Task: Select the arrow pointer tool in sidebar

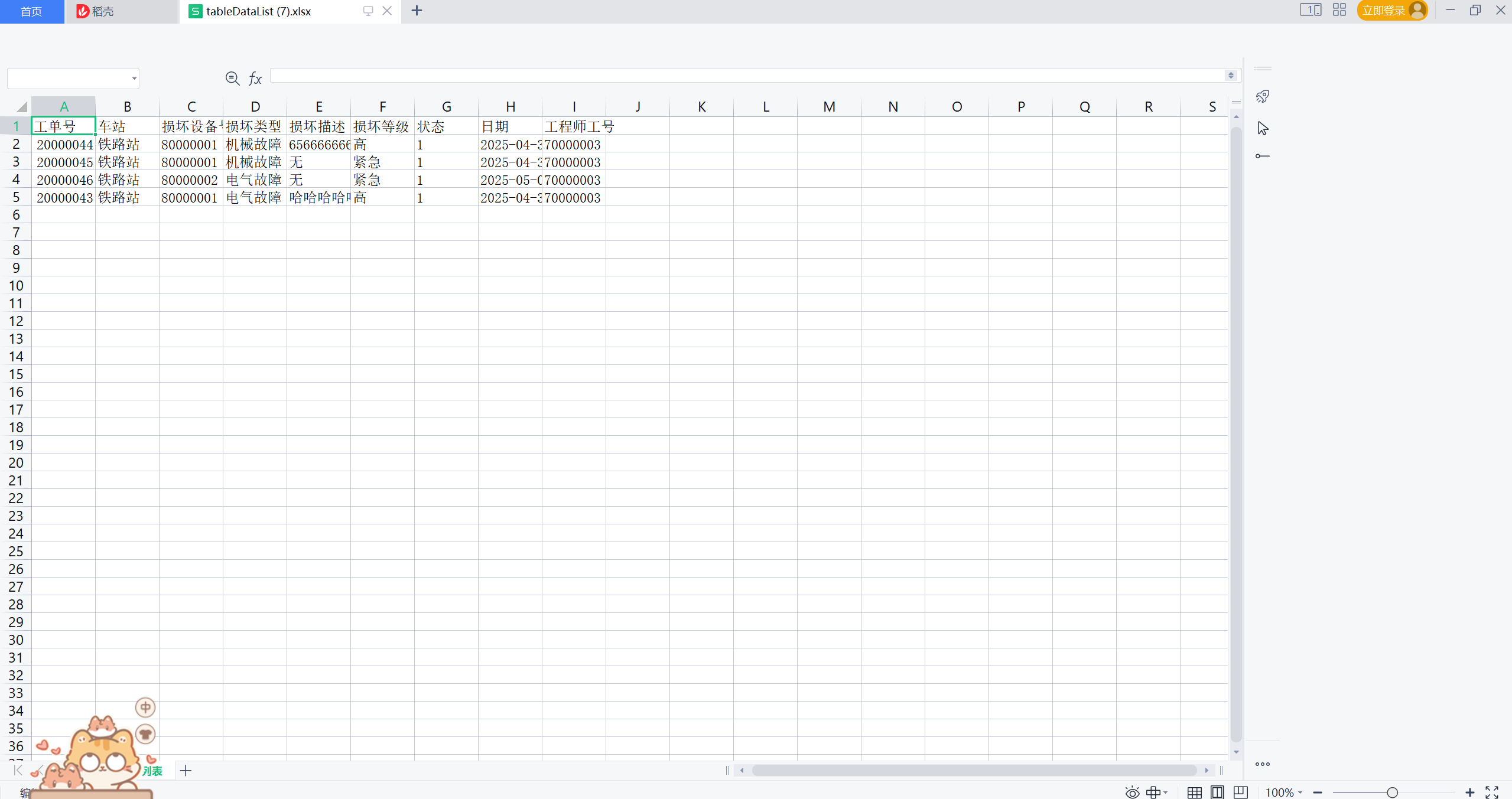Action: click(1263, 128)
